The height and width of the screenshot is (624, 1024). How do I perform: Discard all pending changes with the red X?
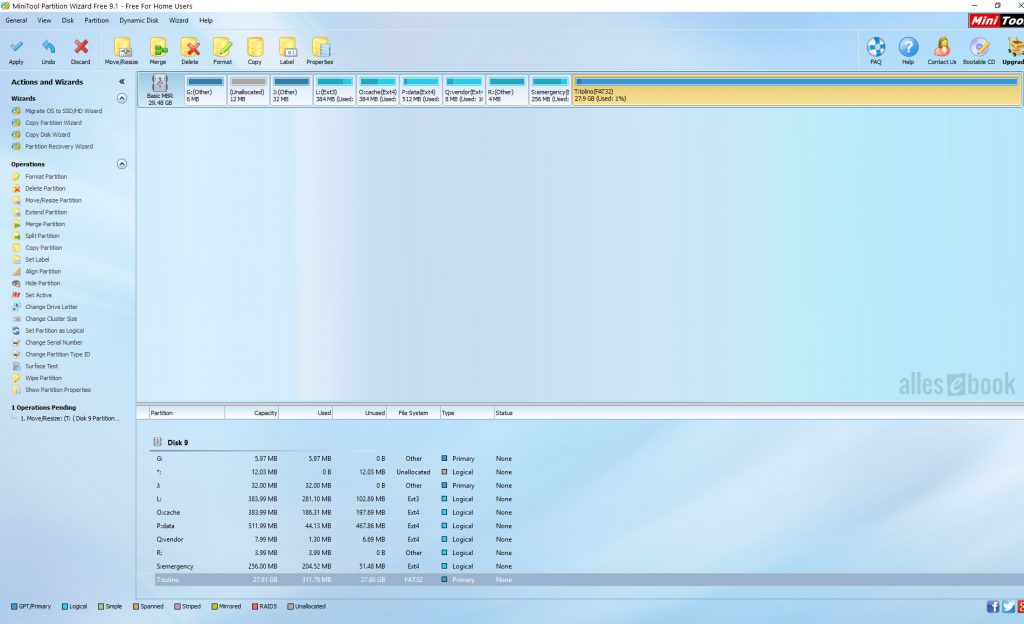[80, 51]
